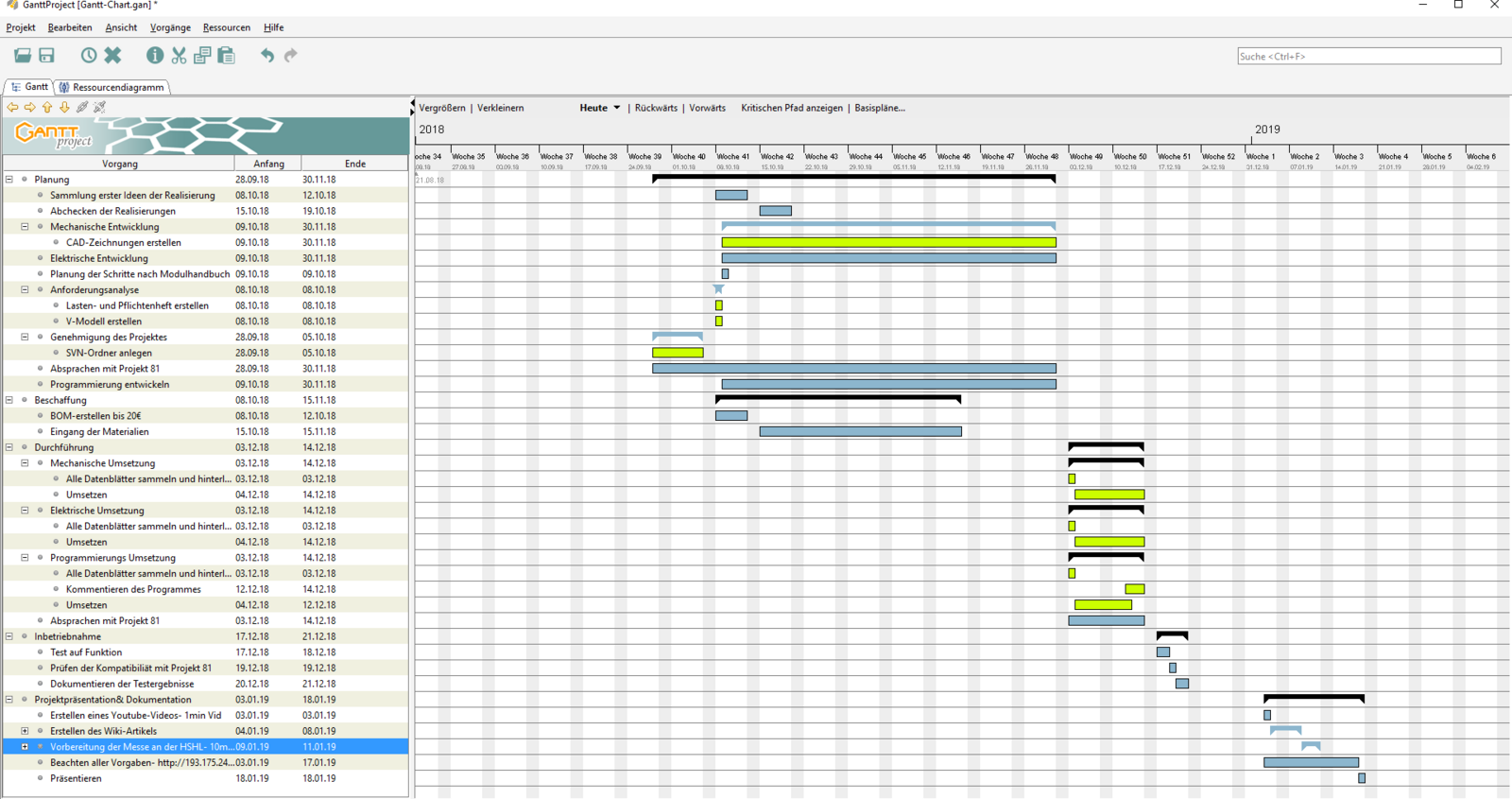1512x799 pixels.
Task: Open task properties via info icon
Action: point(155,56)
